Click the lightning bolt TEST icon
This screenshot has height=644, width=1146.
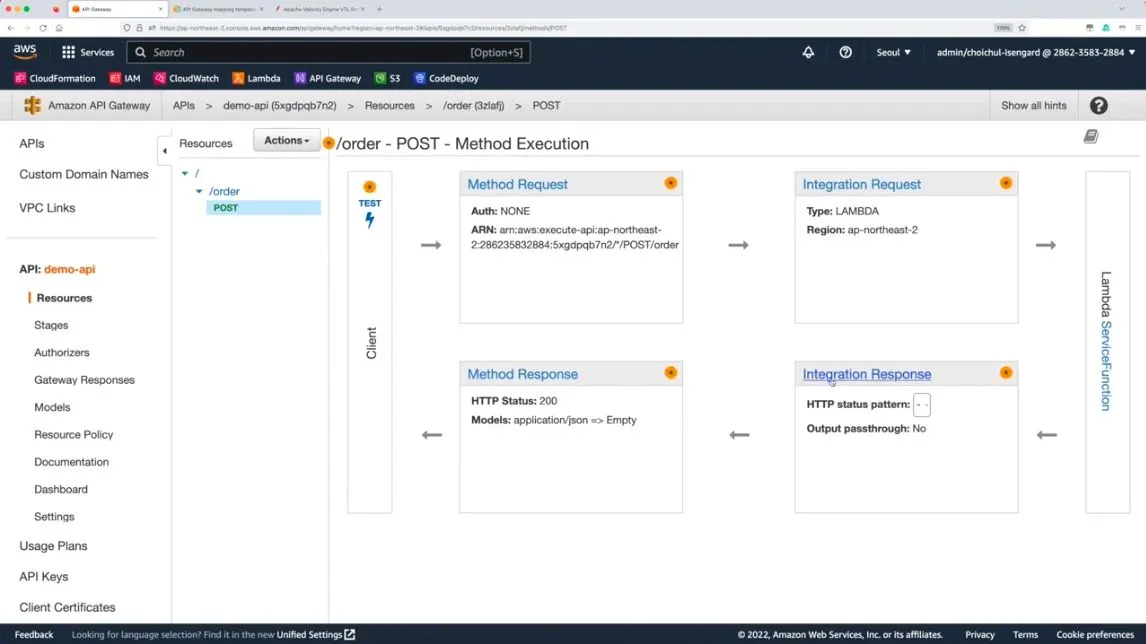[x=369, y=220]
